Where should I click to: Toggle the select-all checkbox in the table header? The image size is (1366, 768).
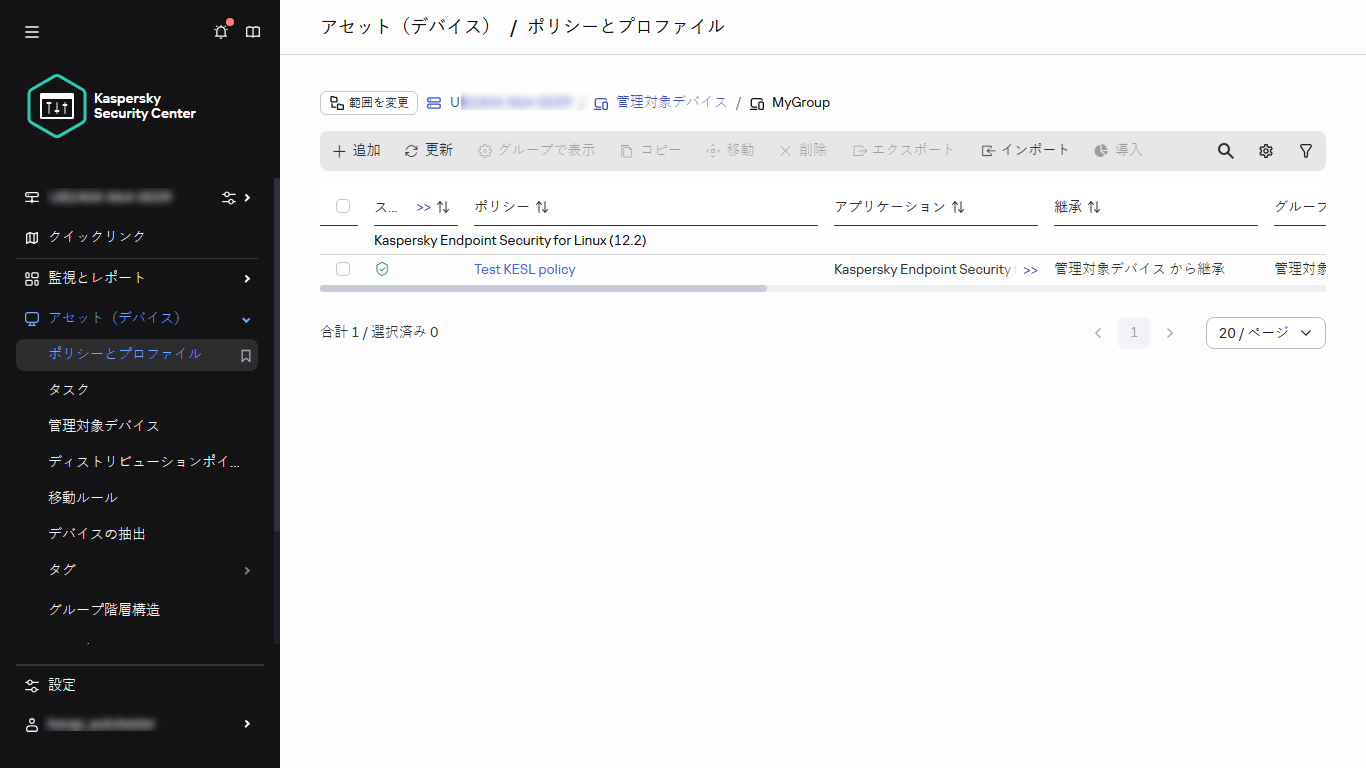click(x=343, y=206)
